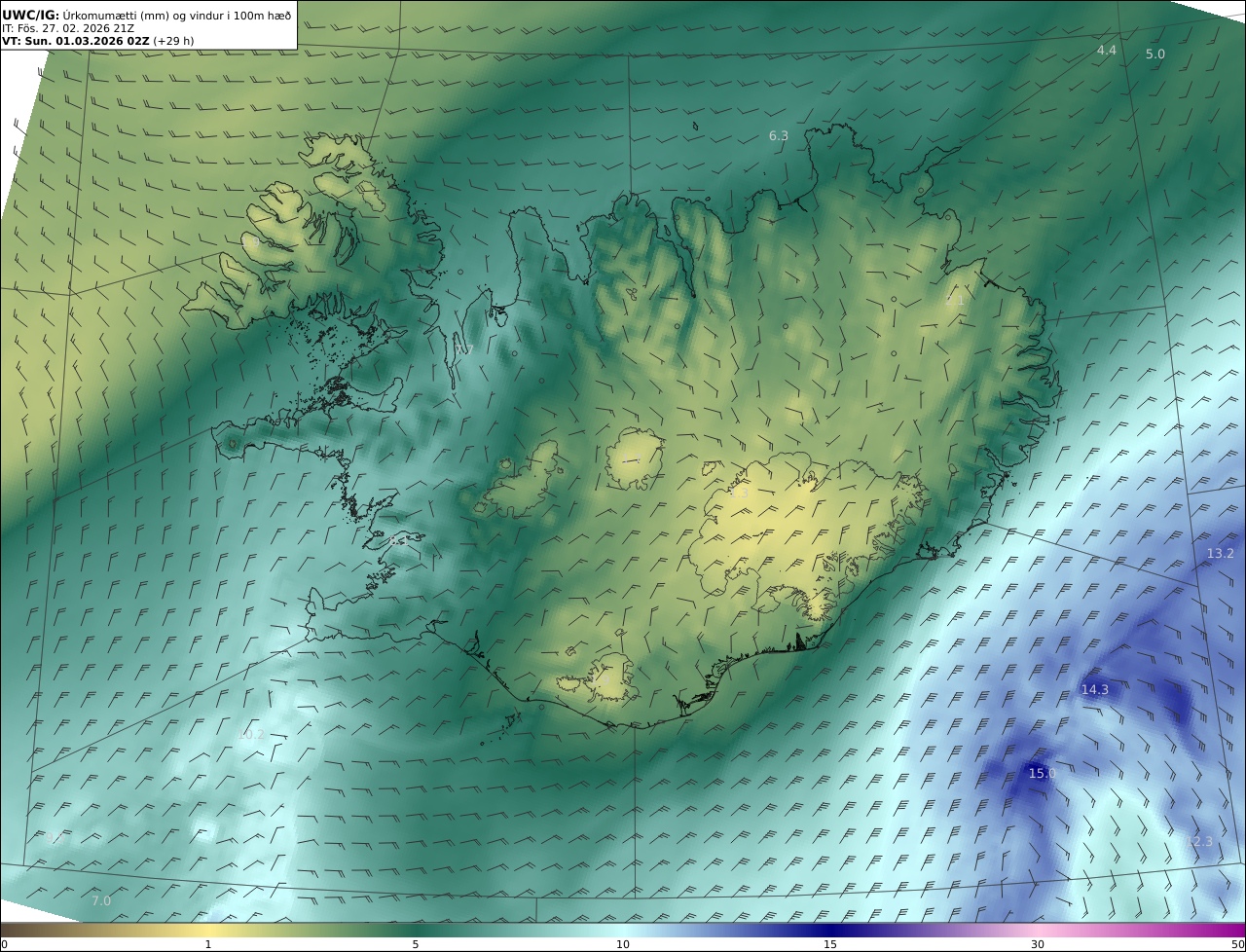Click the 'UWC/IG:' title label
1246x952 pixels.
(31, 15)
